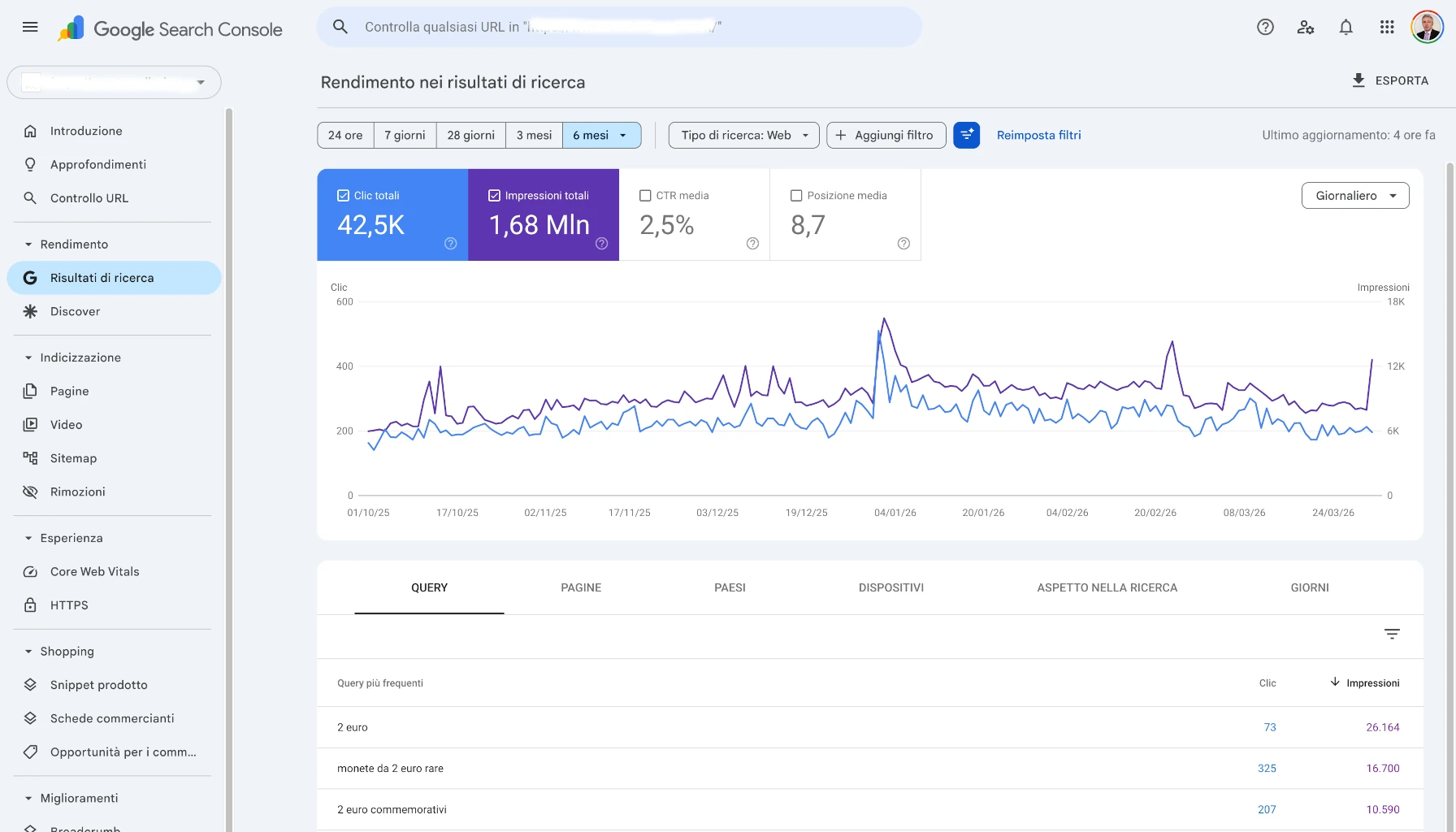Click Reimposta filtri link
Viewport: 1456px width, 832px height.
click(1038, 135)
